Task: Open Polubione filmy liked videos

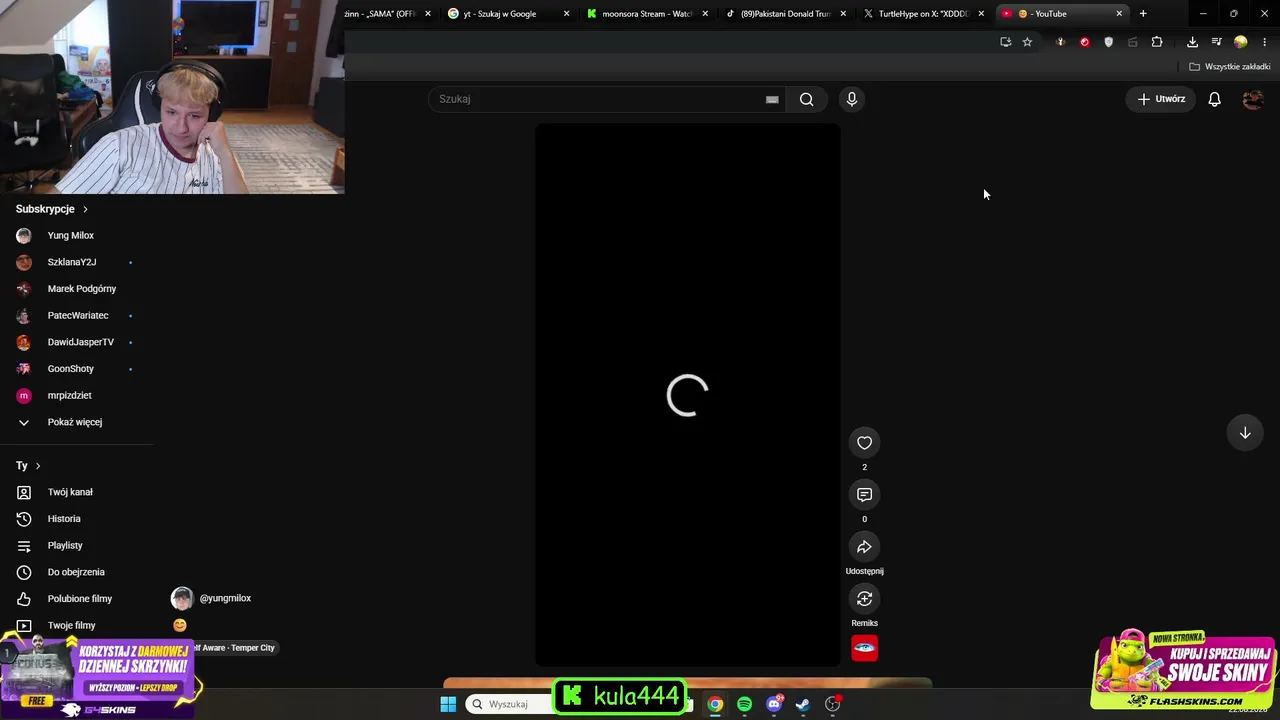Action: coord(80,599)
